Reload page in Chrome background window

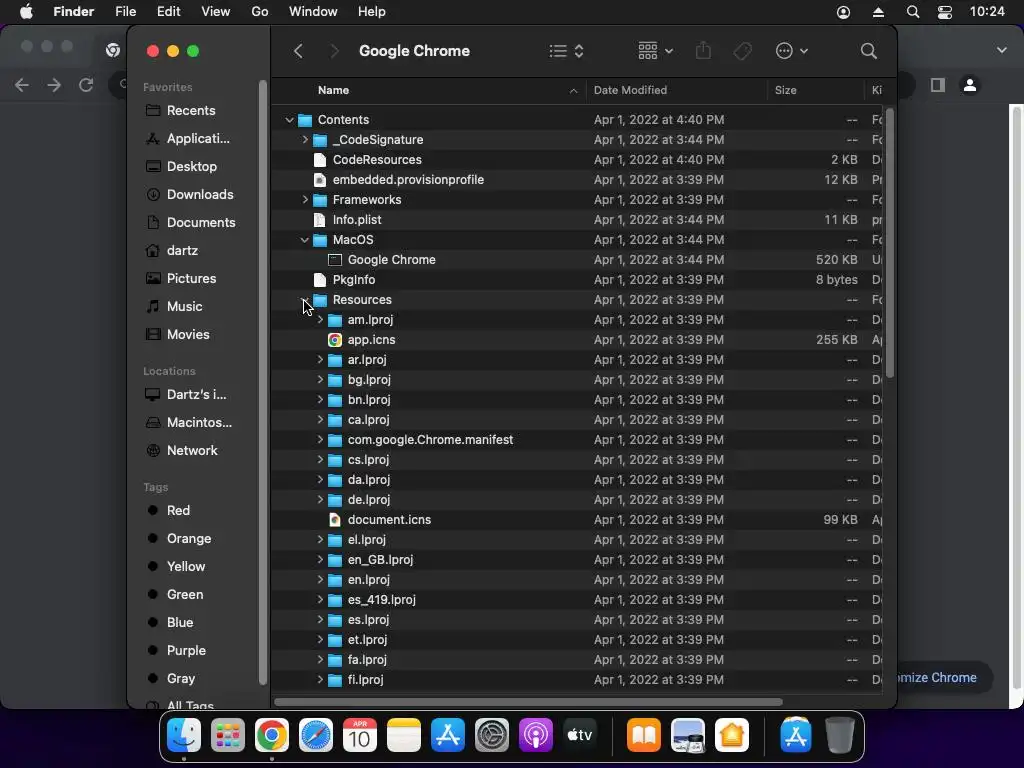pyautogui.click(x=86, y=85)
